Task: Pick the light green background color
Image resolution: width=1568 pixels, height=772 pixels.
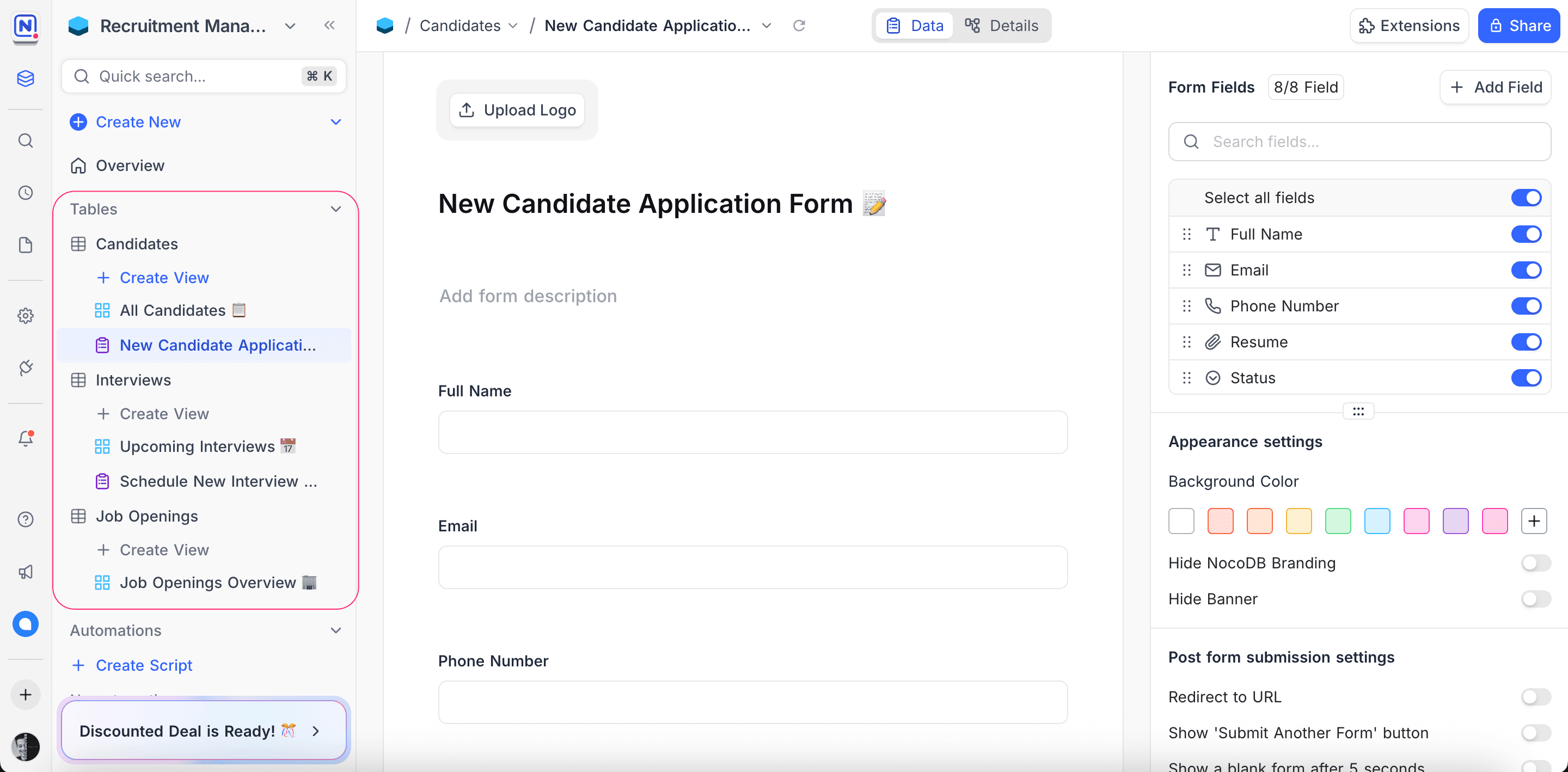Action: pyautogui.click(x=1337, y=521)
